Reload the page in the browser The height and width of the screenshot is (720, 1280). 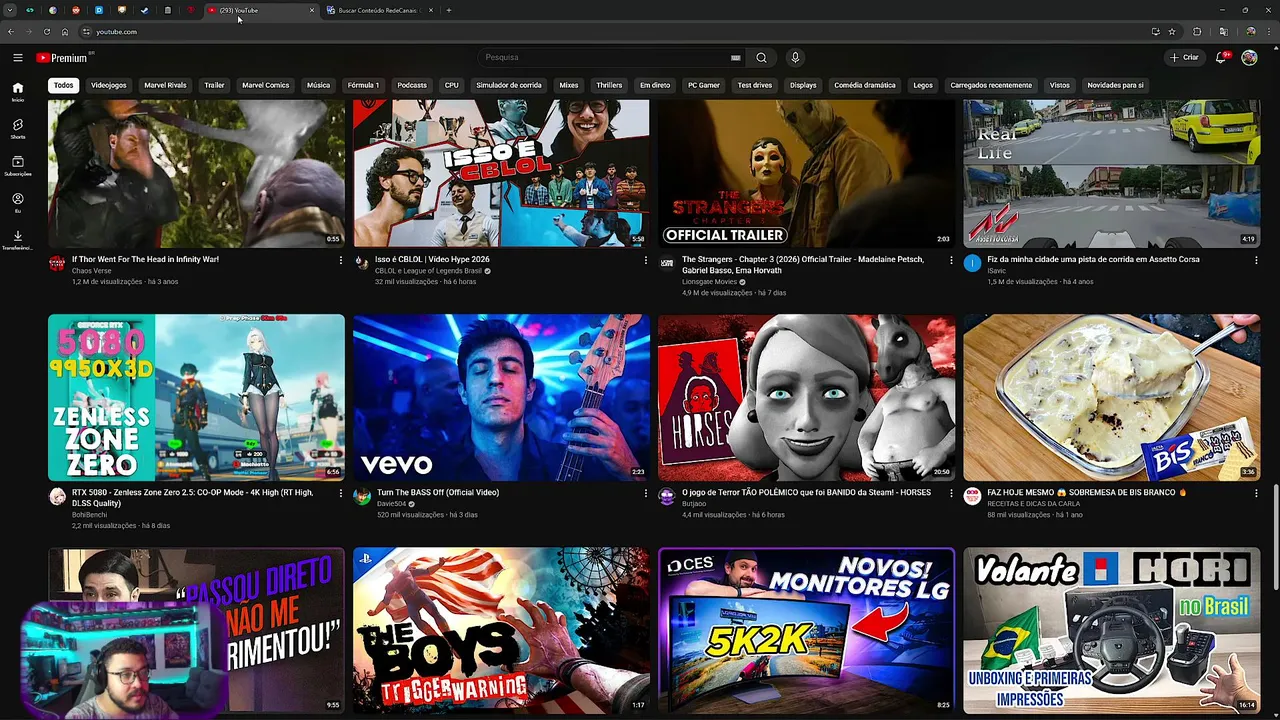tap(46, 32)
